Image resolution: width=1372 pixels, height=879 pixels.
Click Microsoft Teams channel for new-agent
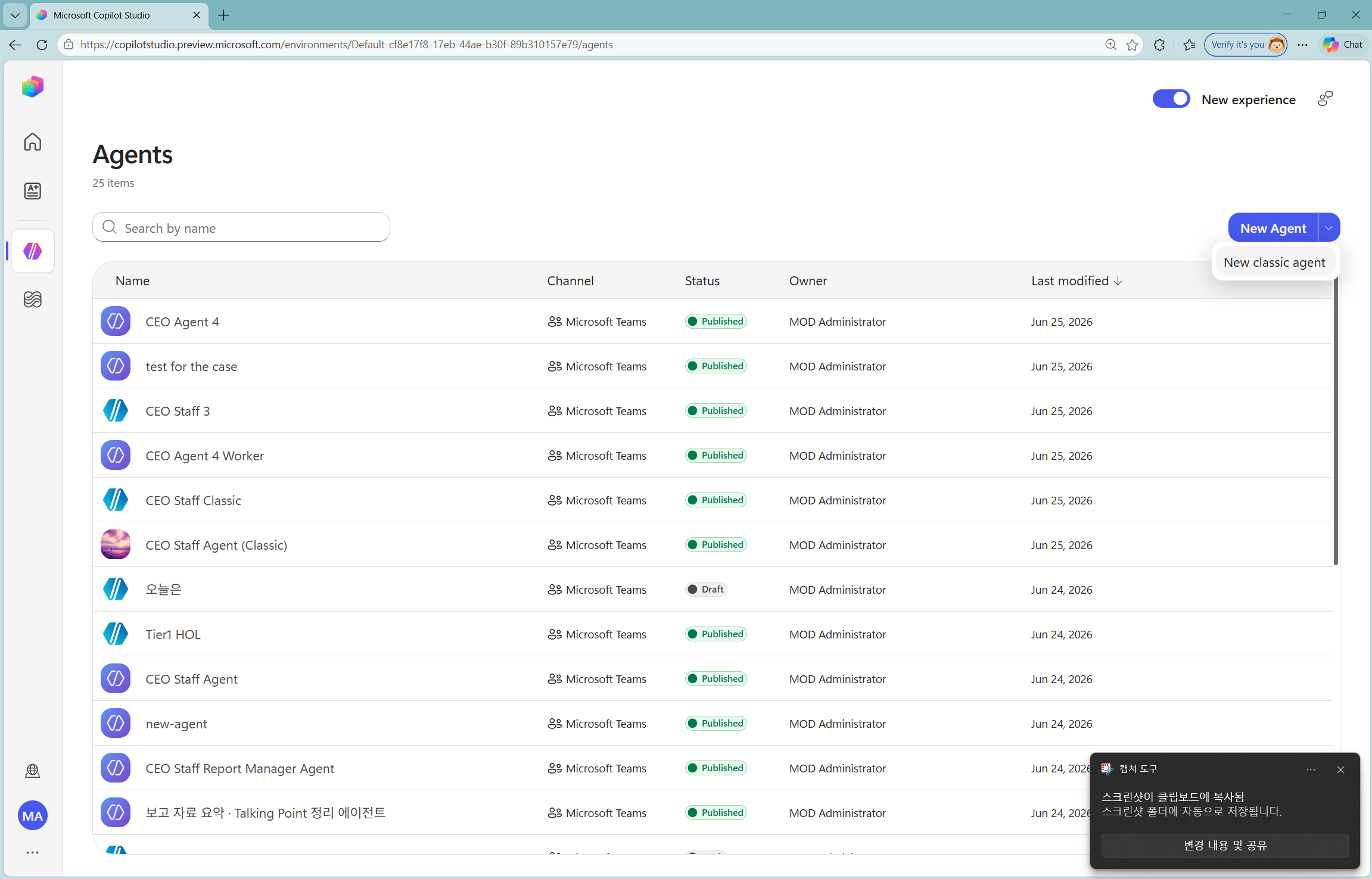coord(597,724)
